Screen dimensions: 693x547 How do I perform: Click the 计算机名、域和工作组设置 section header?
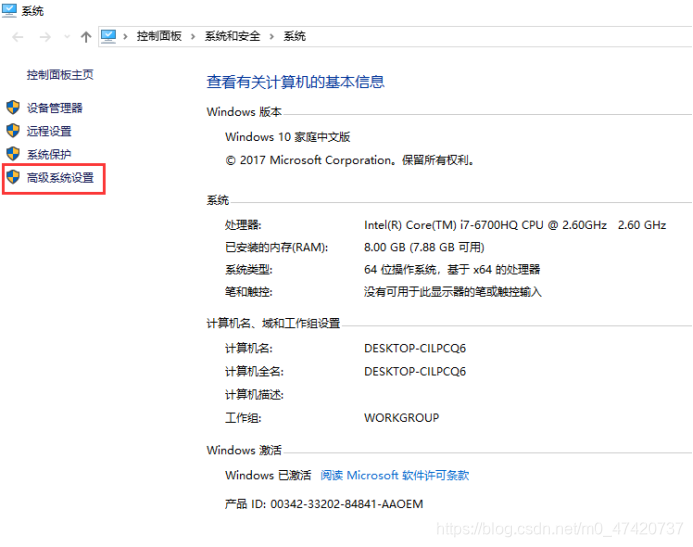point(274,323)
